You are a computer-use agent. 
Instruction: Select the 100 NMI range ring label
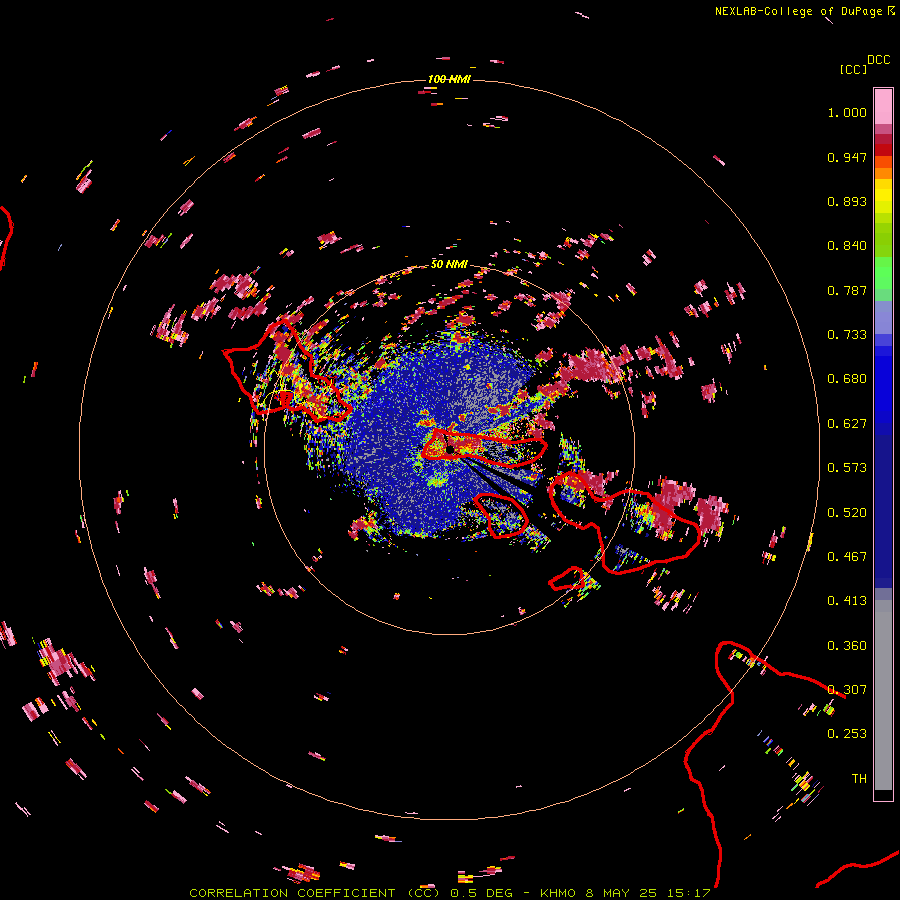coord(449,79)
